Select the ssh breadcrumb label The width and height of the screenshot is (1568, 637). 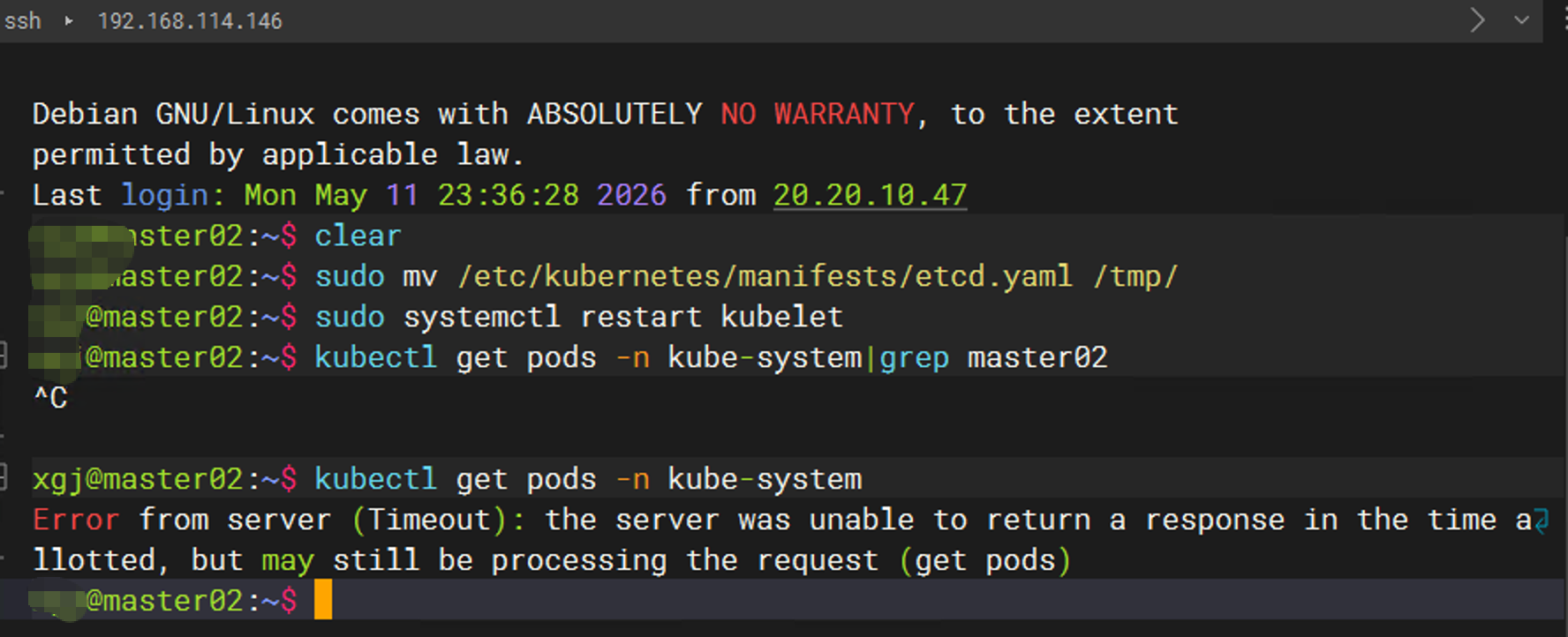tap(23, 20)
